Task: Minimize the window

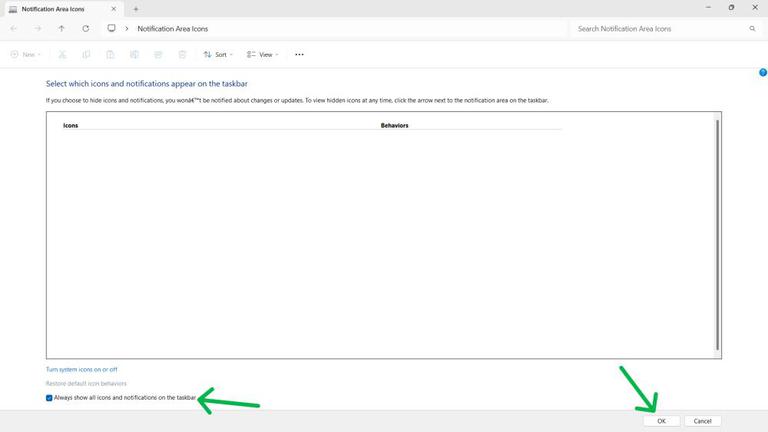Action: pos(708,7)
